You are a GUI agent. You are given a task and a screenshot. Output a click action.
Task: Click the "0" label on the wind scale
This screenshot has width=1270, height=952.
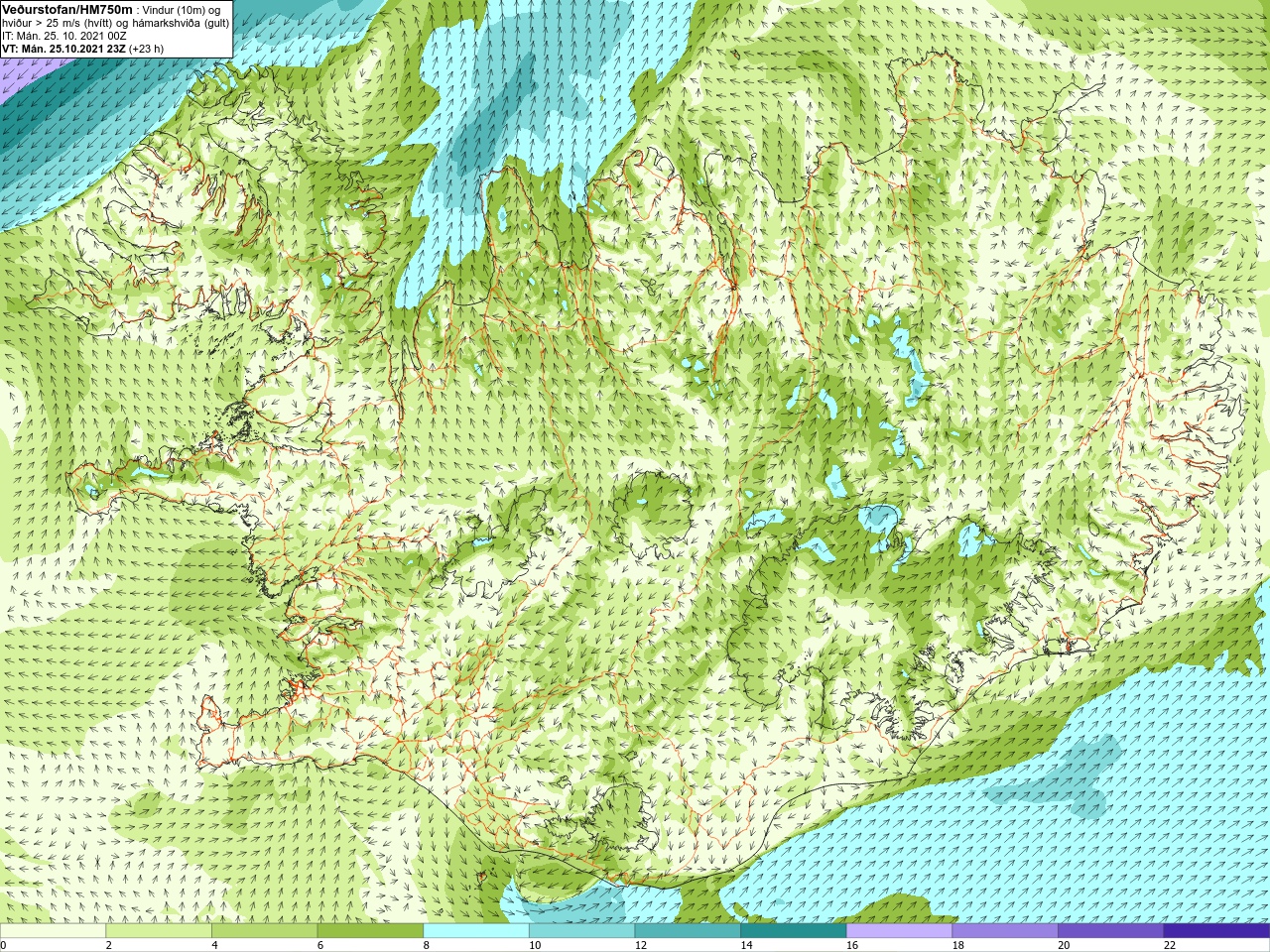(x=3, y=945)
